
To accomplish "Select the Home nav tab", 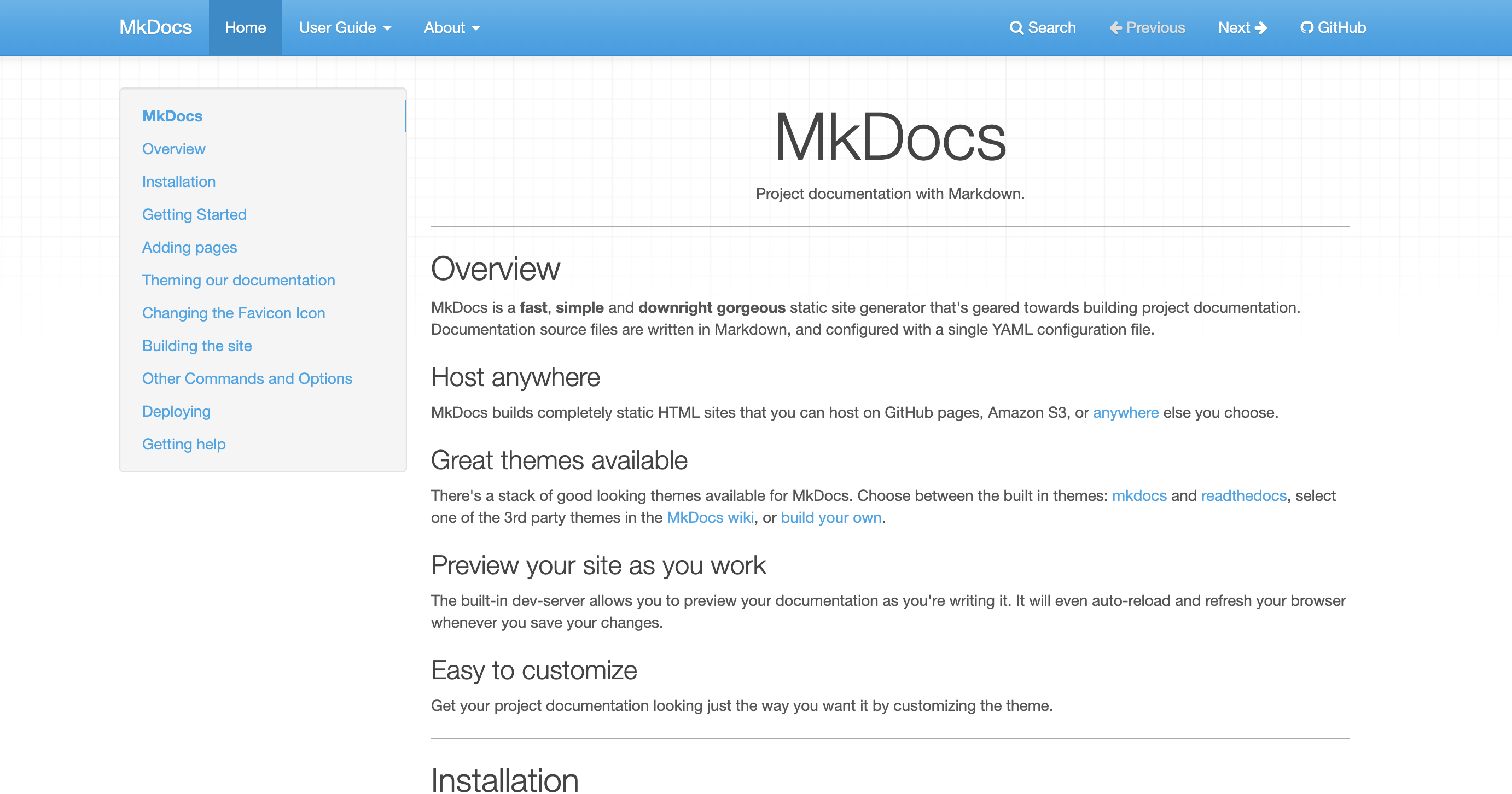I will (x=246, y=27).
